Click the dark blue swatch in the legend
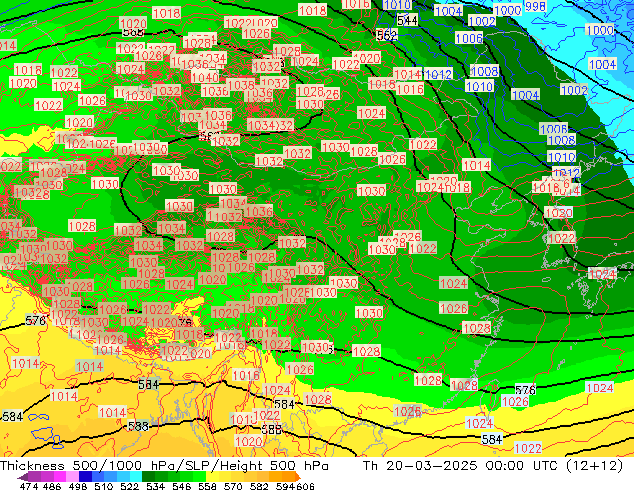Viewport: 634px width, 490px height. coord(85,476)
